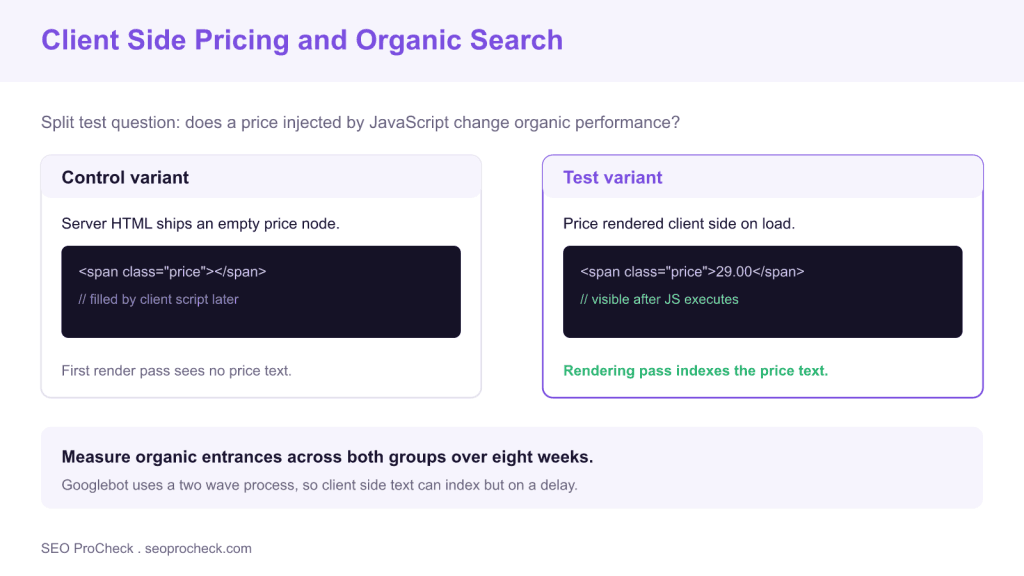Click the control variant dark code block
1024x576 pixels.
pos(261,292)
